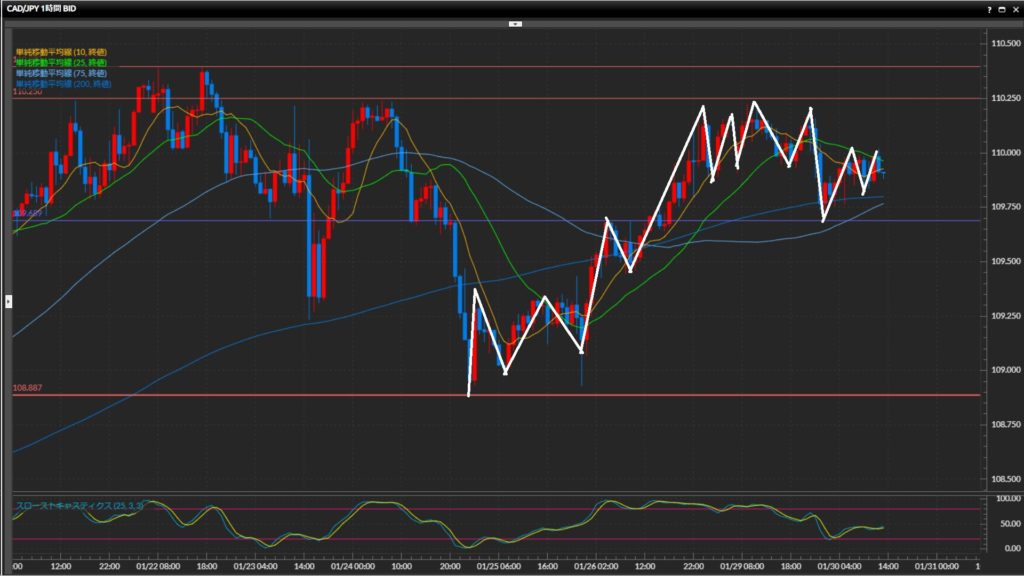Click 110.500 on the price axis
This screenshot has height=576, width=1024.
(x=1004, y=44)
